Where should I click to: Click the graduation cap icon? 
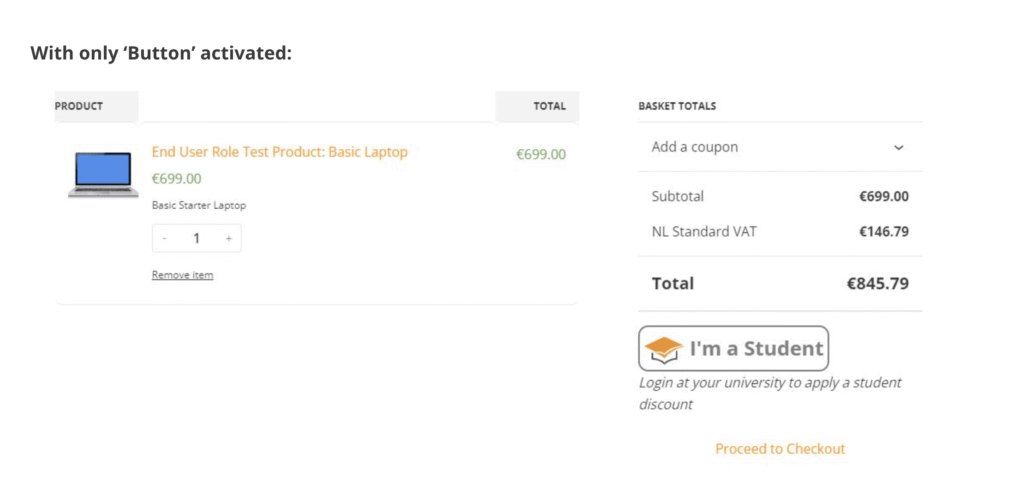[x=664, y=349]
